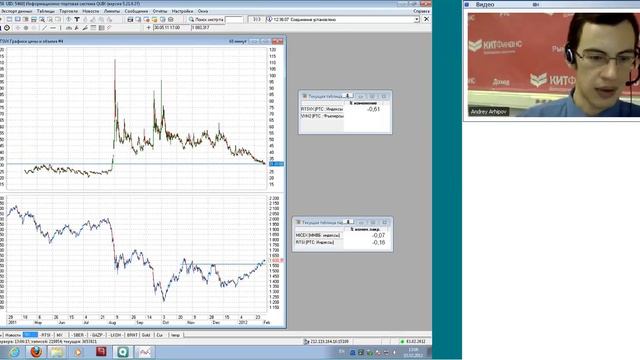Click the -0,16 change value cell

coord(378,242)
